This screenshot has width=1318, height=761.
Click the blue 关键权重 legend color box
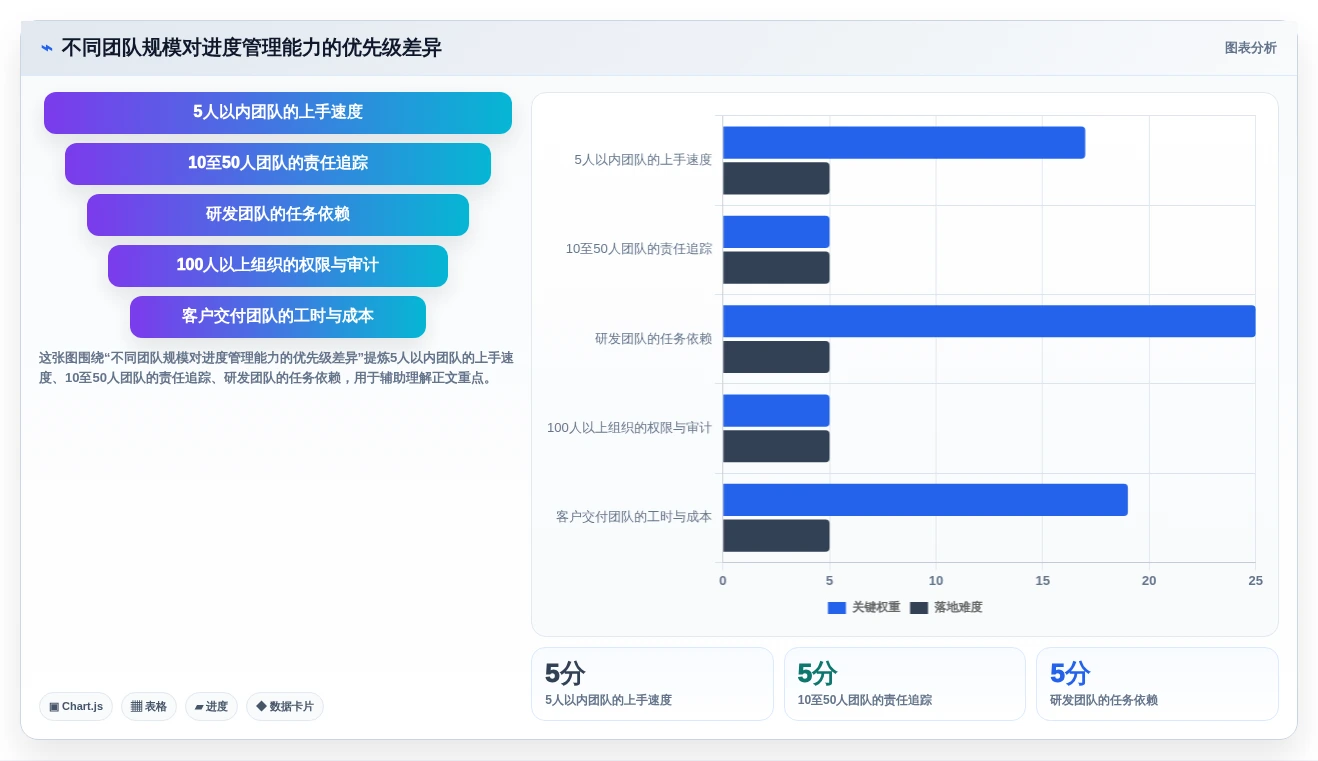(x=837, y=608)
